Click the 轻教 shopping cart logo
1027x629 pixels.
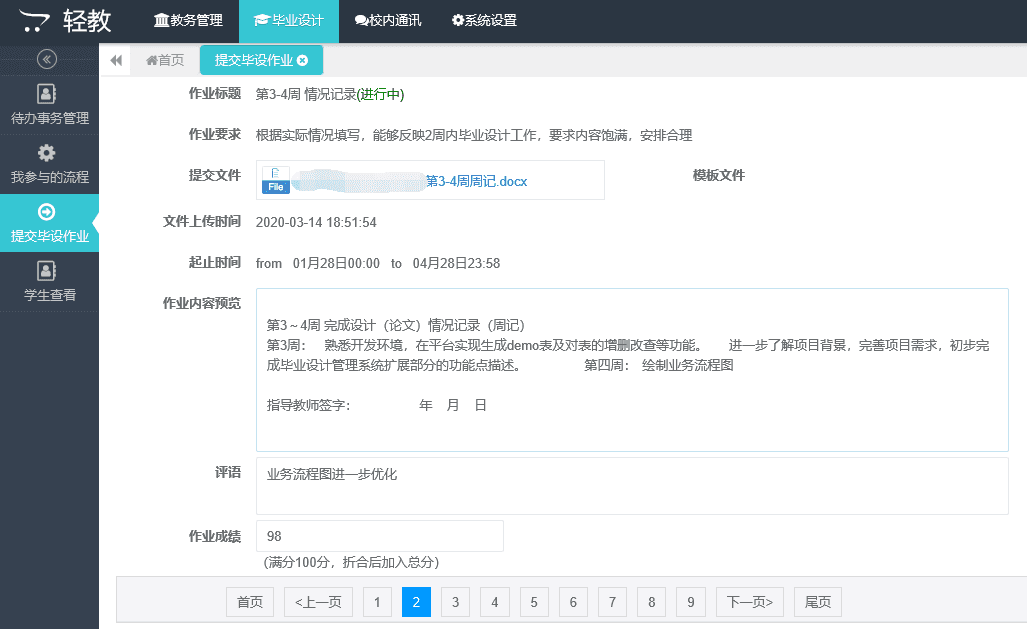37,20
